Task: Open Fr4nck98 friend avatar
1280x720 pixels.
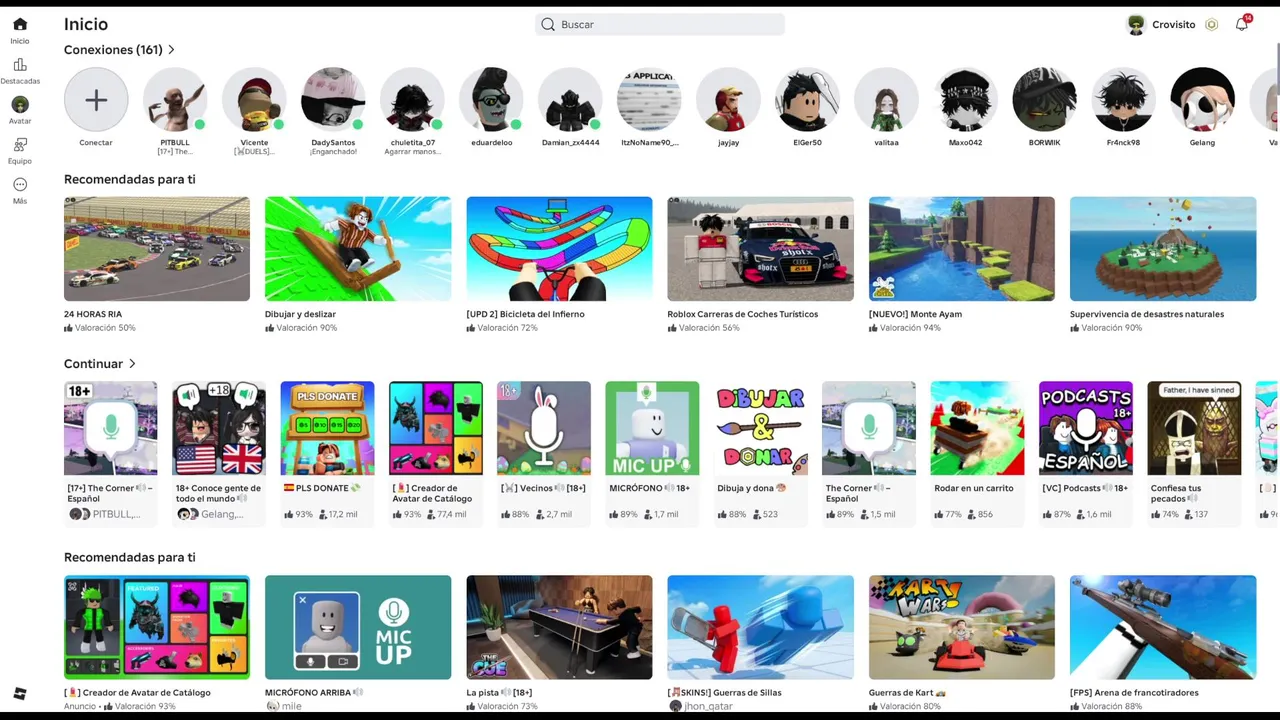Action: [1123, 100]
